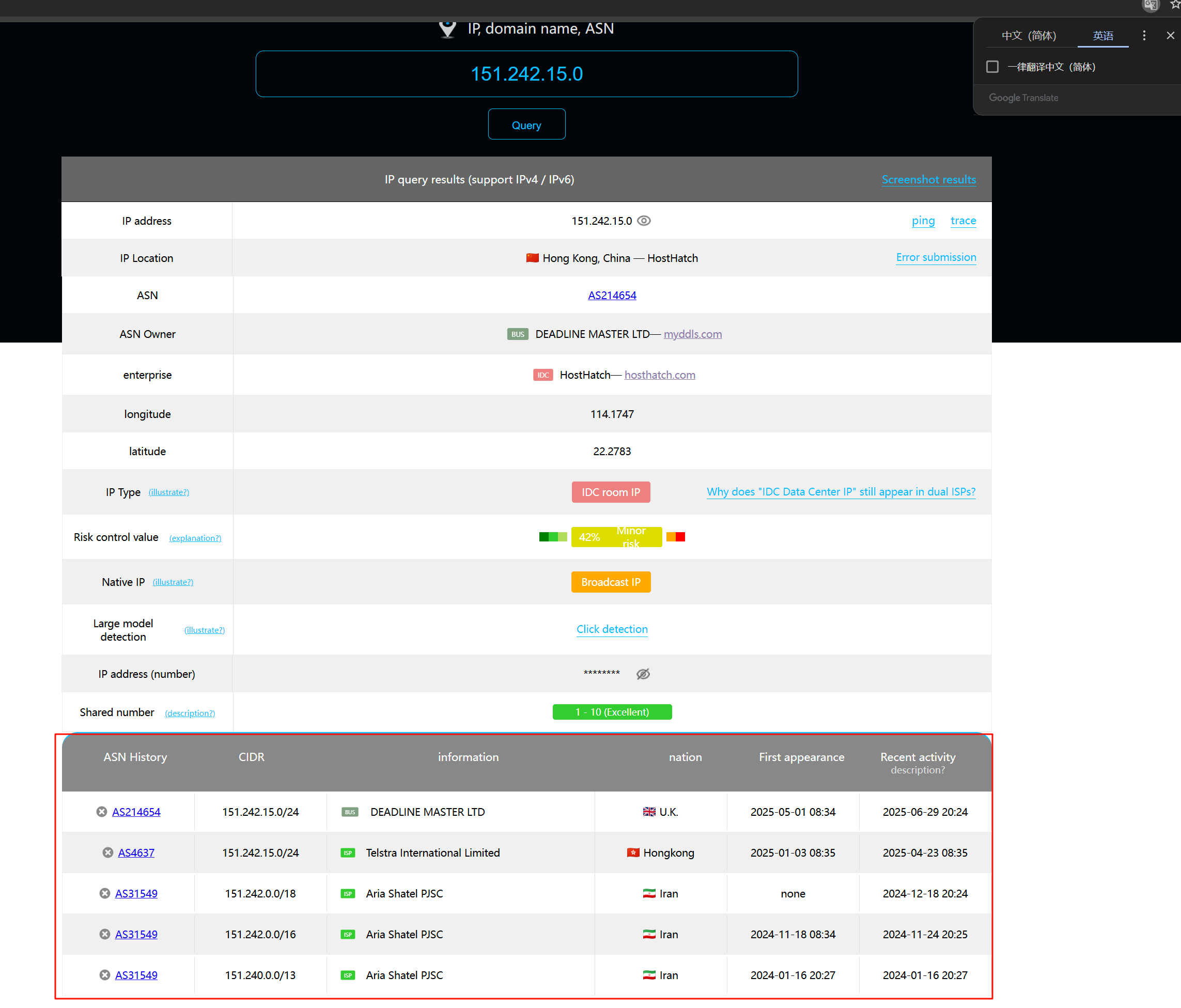Open the Screenshot results link
Image resolution: width=1181 pixels, height=1008 pixels.
pos(928,180)
